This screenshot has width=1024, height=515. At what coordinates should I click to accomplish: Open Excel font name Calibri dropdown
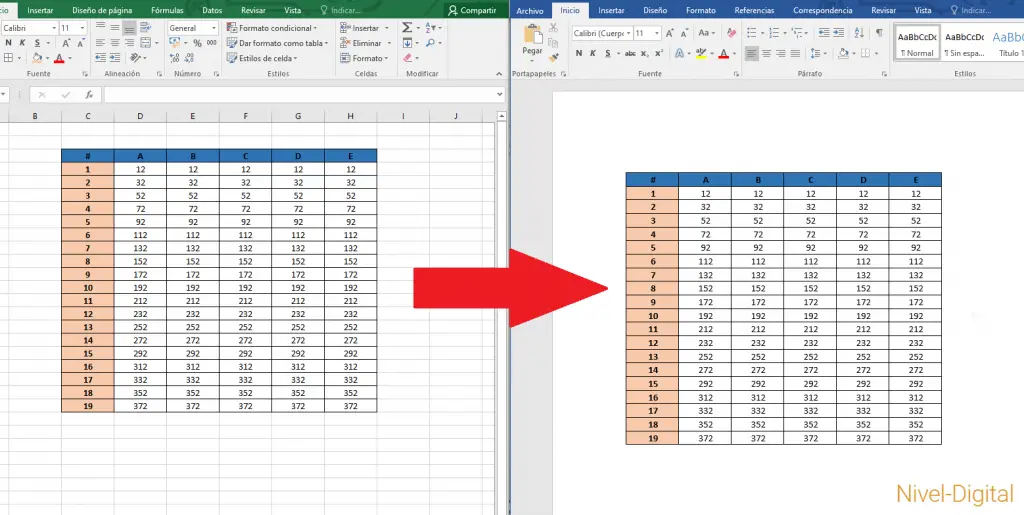coord(54,28)
